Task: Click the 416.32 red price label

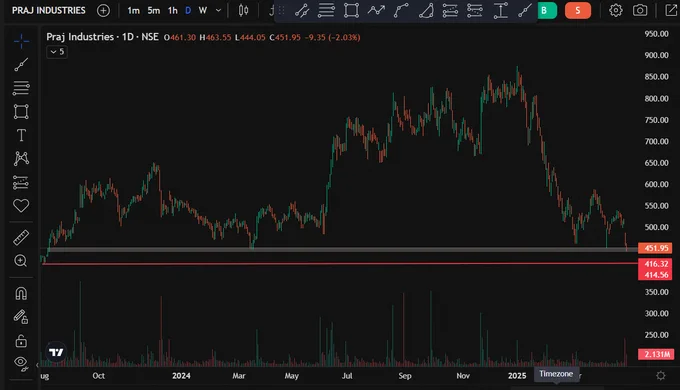Action: click(x=655, y=264)
